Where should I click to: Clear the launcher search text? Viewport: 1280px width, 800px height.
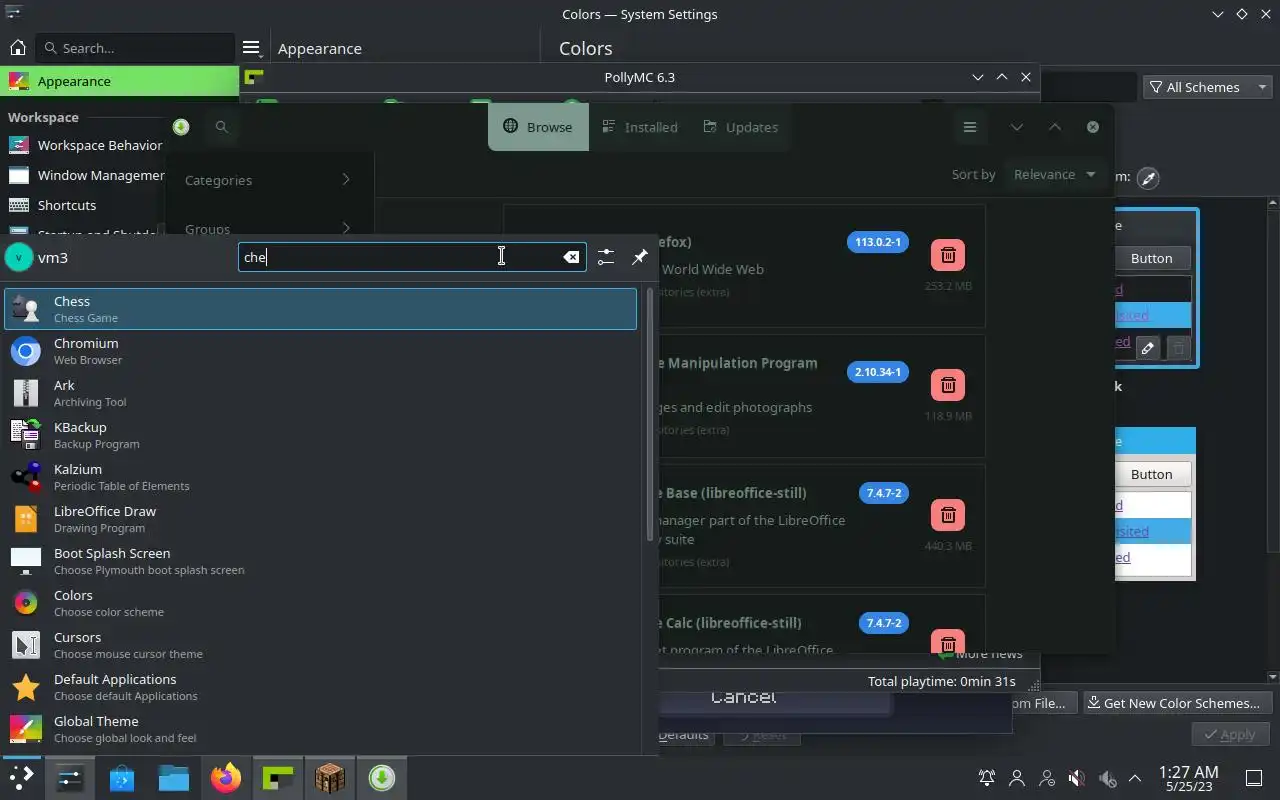point(571,257)
